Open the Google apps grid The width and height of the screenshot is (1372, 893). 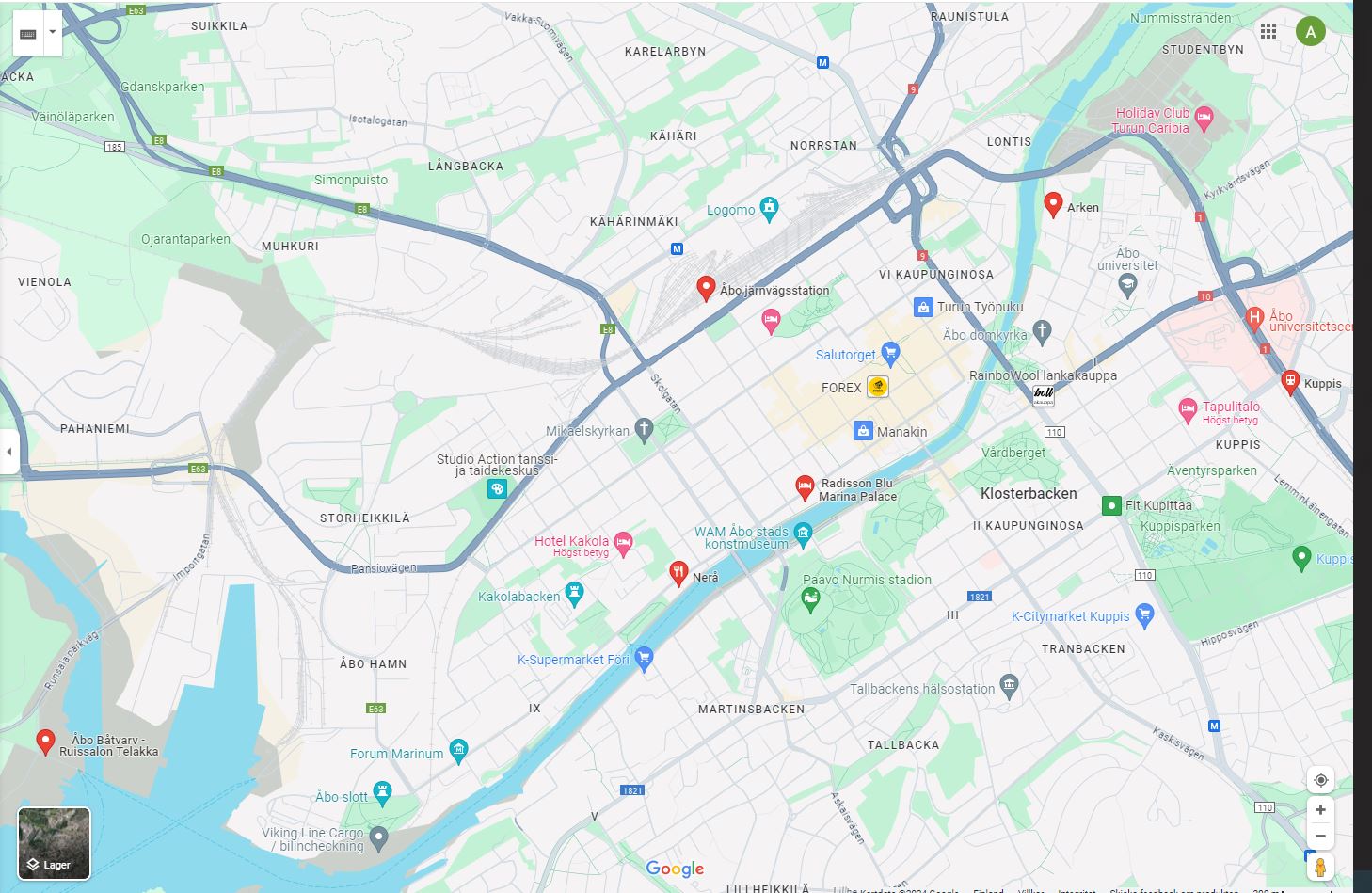[1268, 31]
